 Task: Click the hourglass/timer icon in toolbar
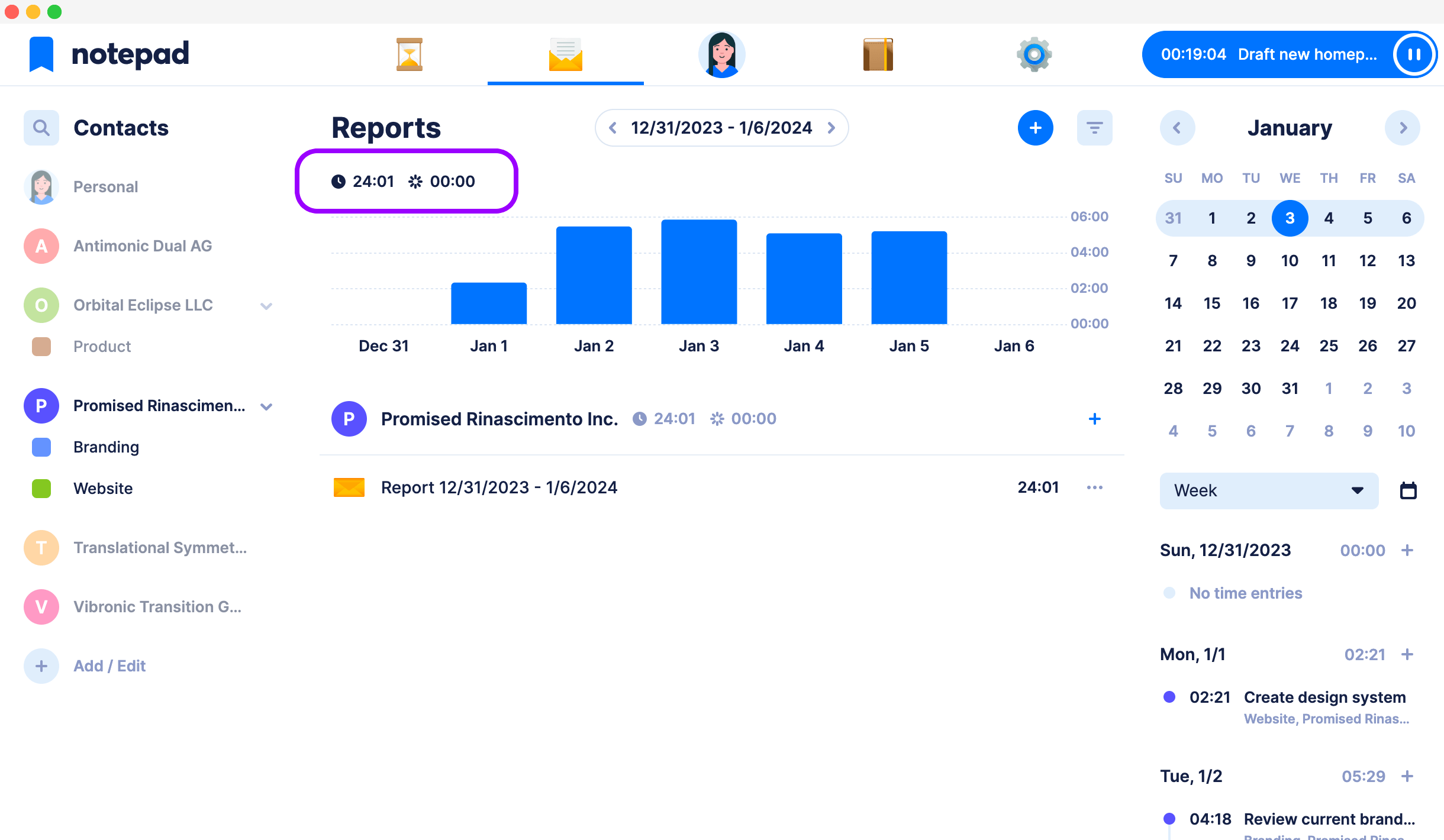409,54
